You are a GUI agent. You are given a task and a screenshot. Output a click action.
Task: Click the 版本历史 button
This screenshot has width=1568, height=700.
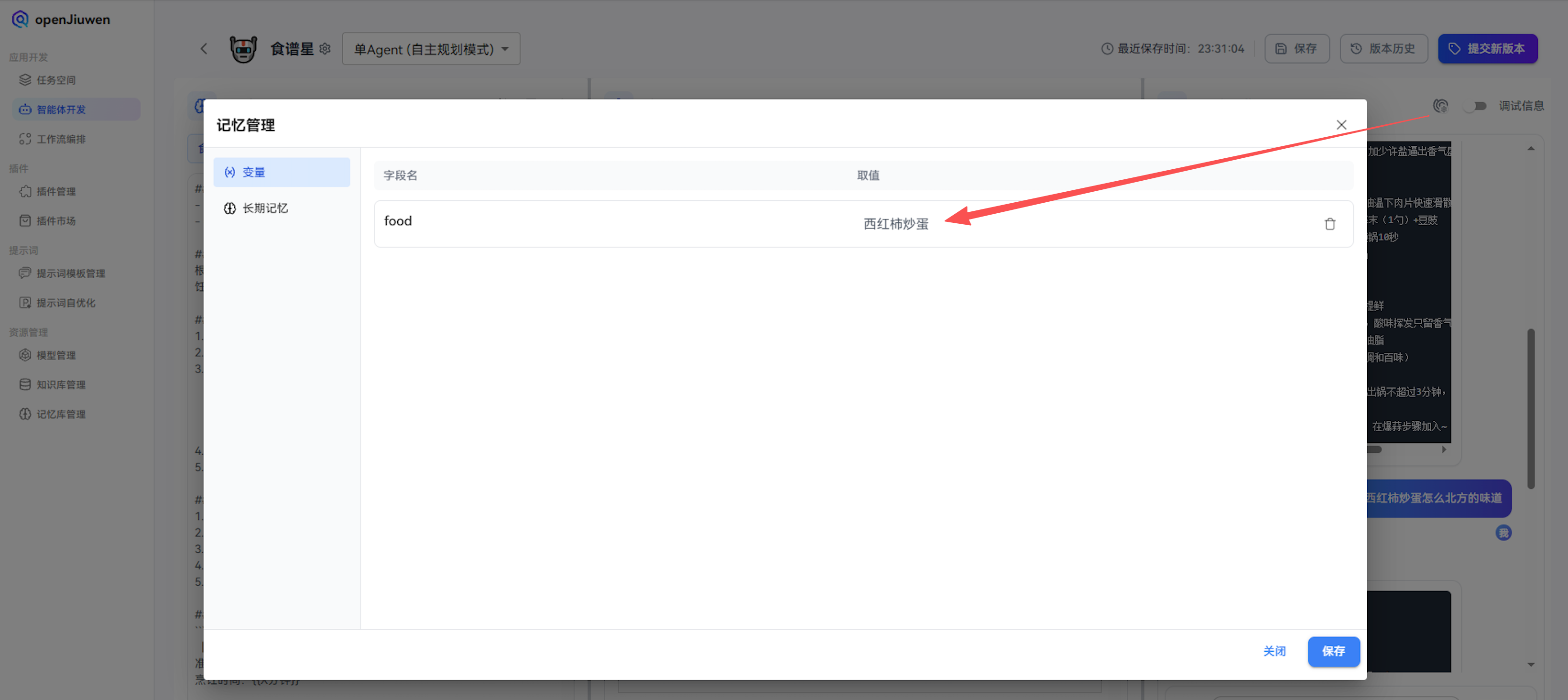1383,49
